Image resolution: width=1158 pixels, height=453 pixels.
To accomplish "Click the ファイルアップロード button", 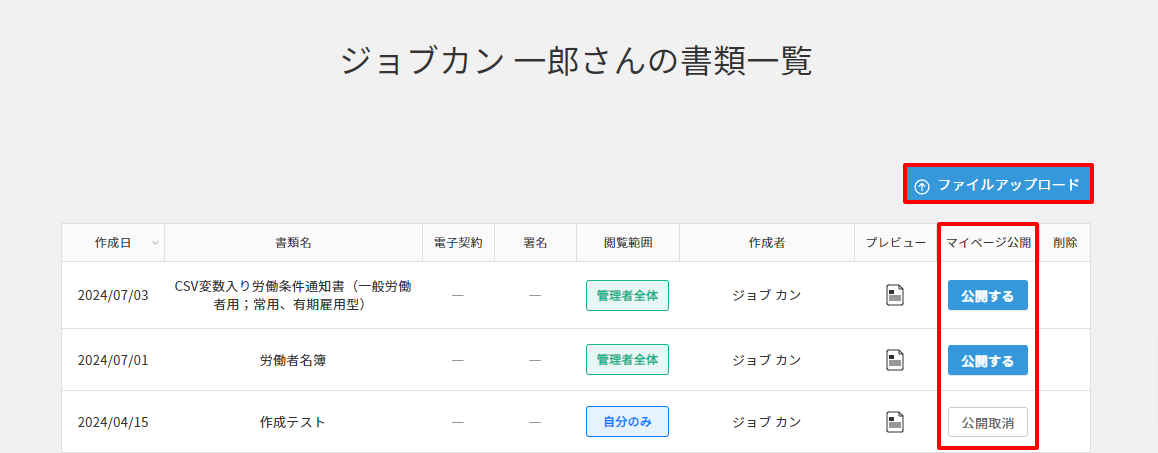I will click(998, 185).
